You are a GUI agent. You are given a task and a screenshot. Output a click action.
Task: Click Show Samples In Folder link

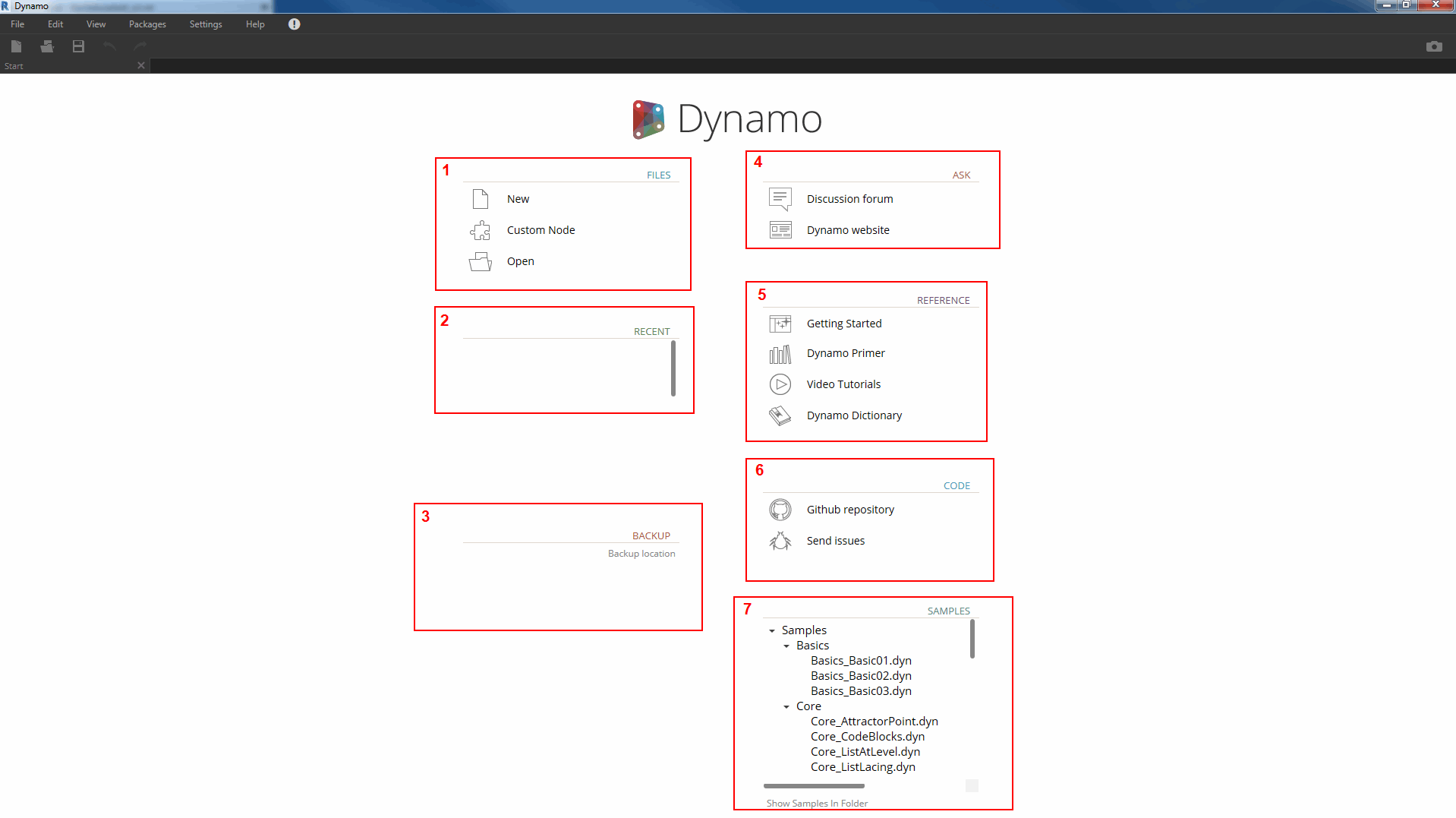pos(817,804)
